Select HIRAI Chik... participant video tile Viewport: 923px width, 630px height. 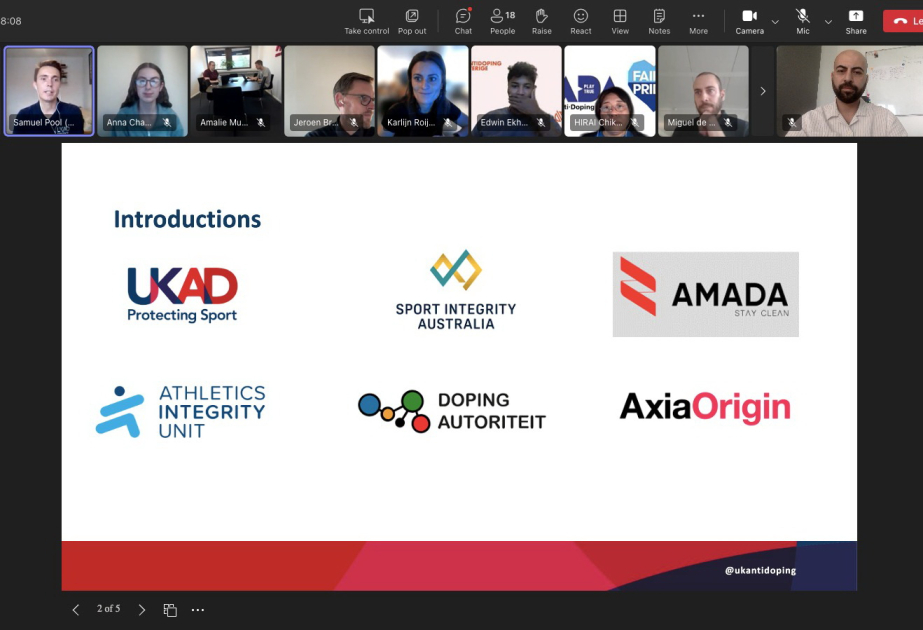point(610,91)
